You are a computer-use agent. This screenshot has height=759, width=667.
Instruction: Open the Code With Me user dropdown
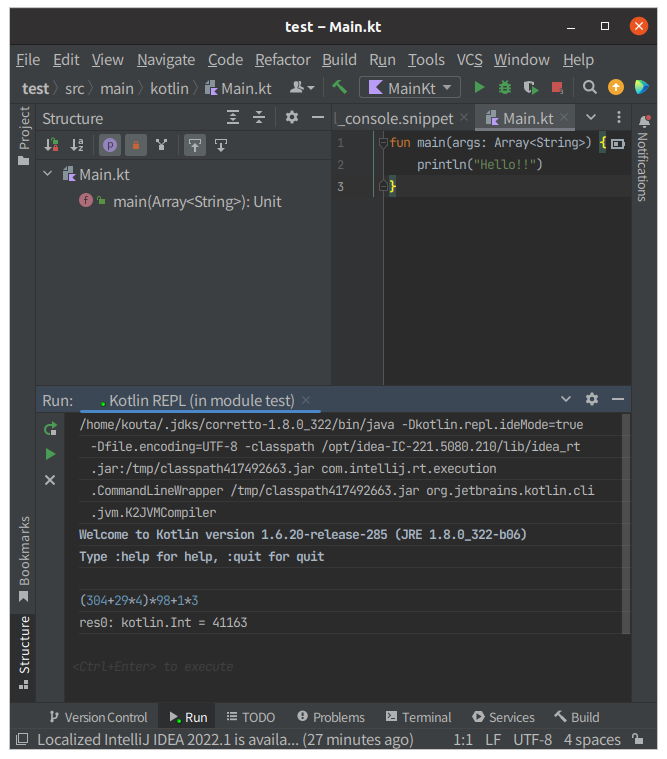pos(303,88)
